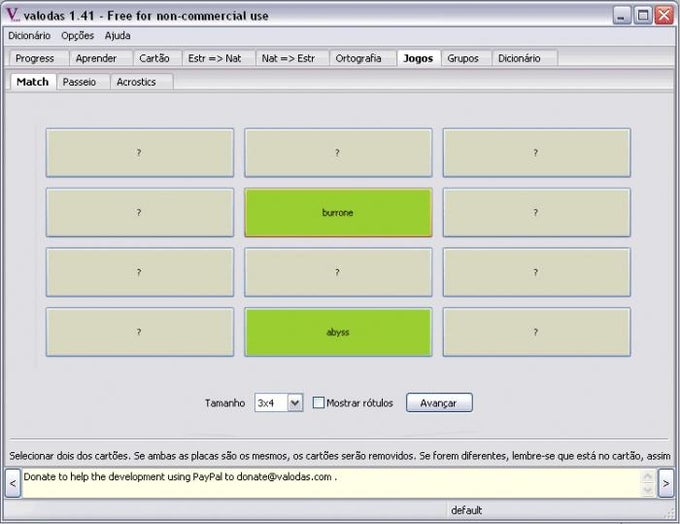Select the Match sub-tab

33,82
